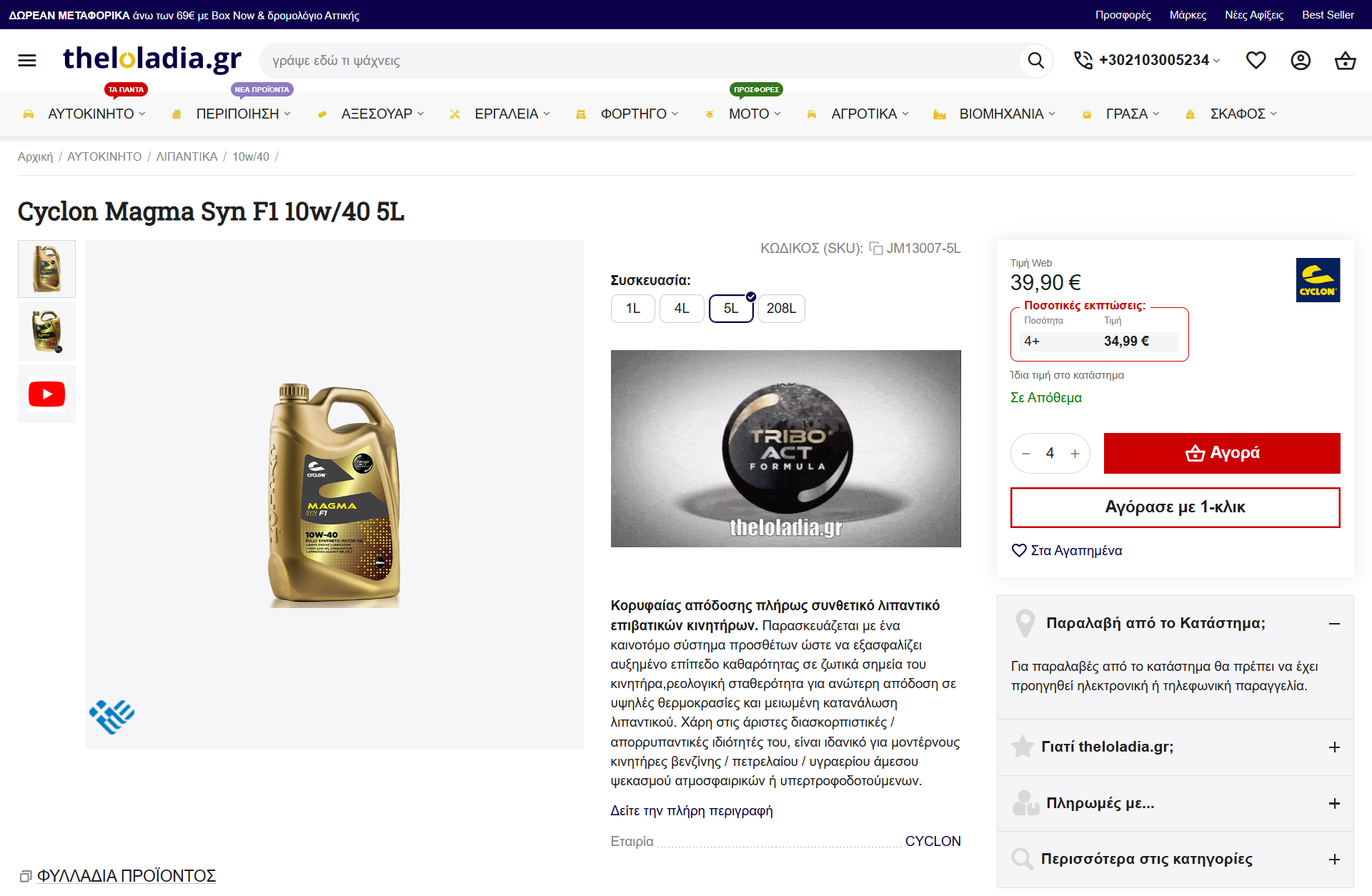Click the free shipping announcement text
Viewport: 1372px width, 896px height.
(x=184, y=15)
